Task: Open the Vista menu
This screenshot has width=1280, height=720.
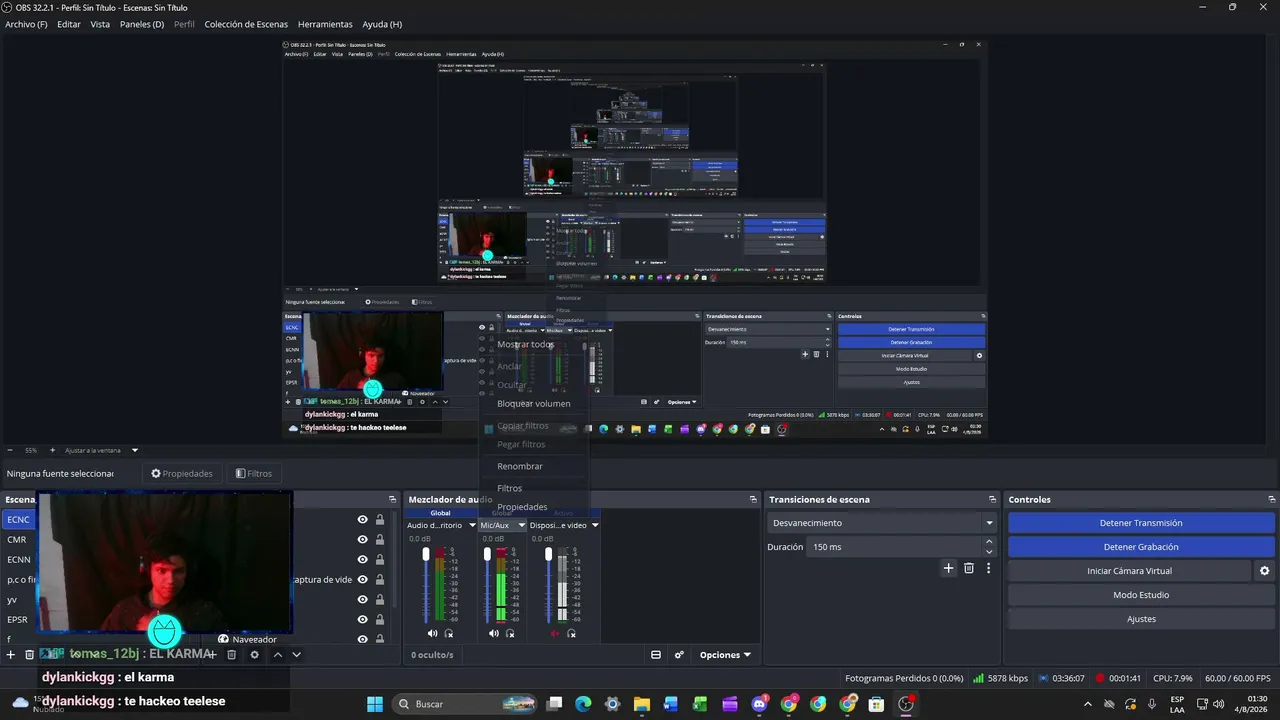Action: pos(100,24)
